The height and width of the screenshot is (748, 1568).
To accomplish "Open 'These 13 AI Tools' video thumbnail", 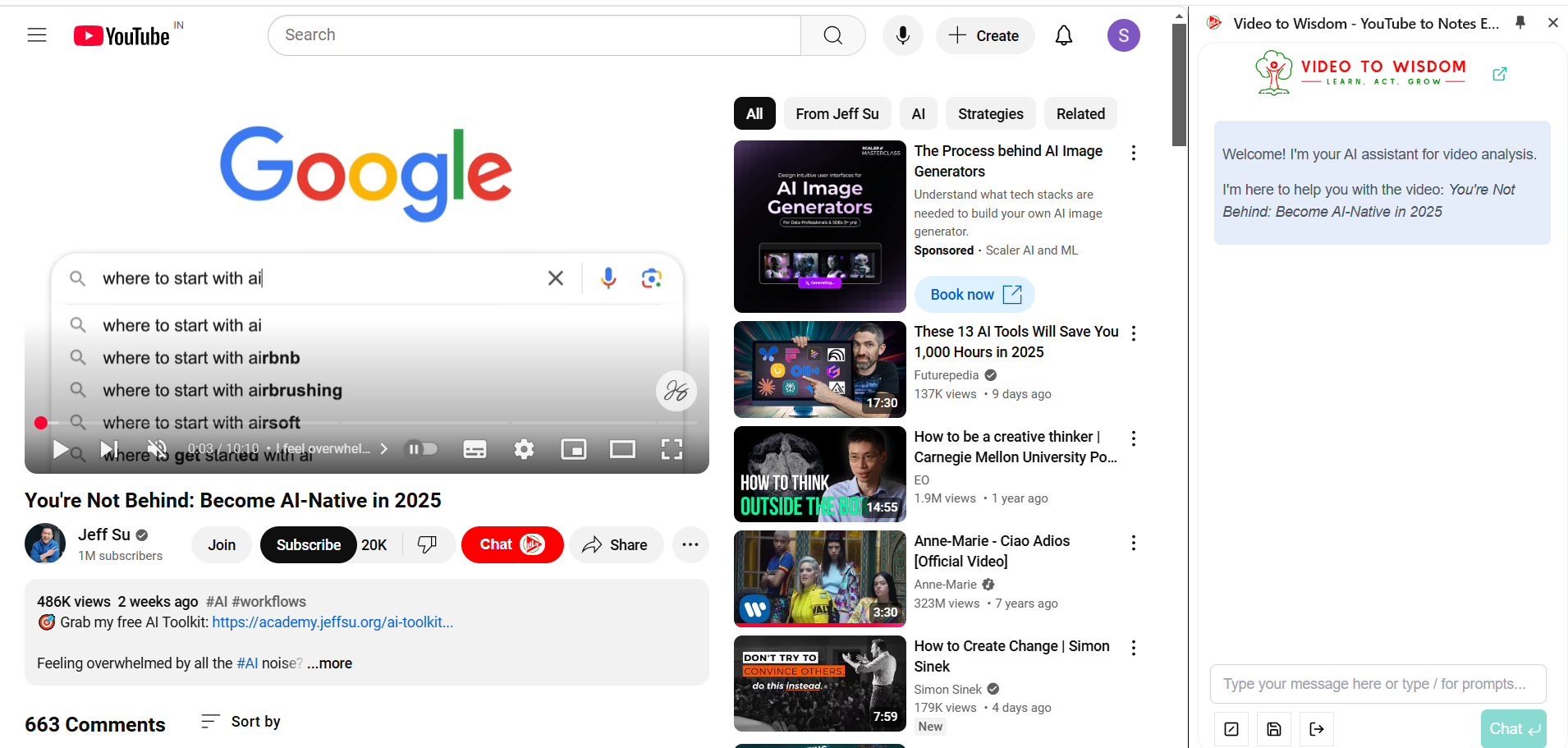I will tap(820, 369).
